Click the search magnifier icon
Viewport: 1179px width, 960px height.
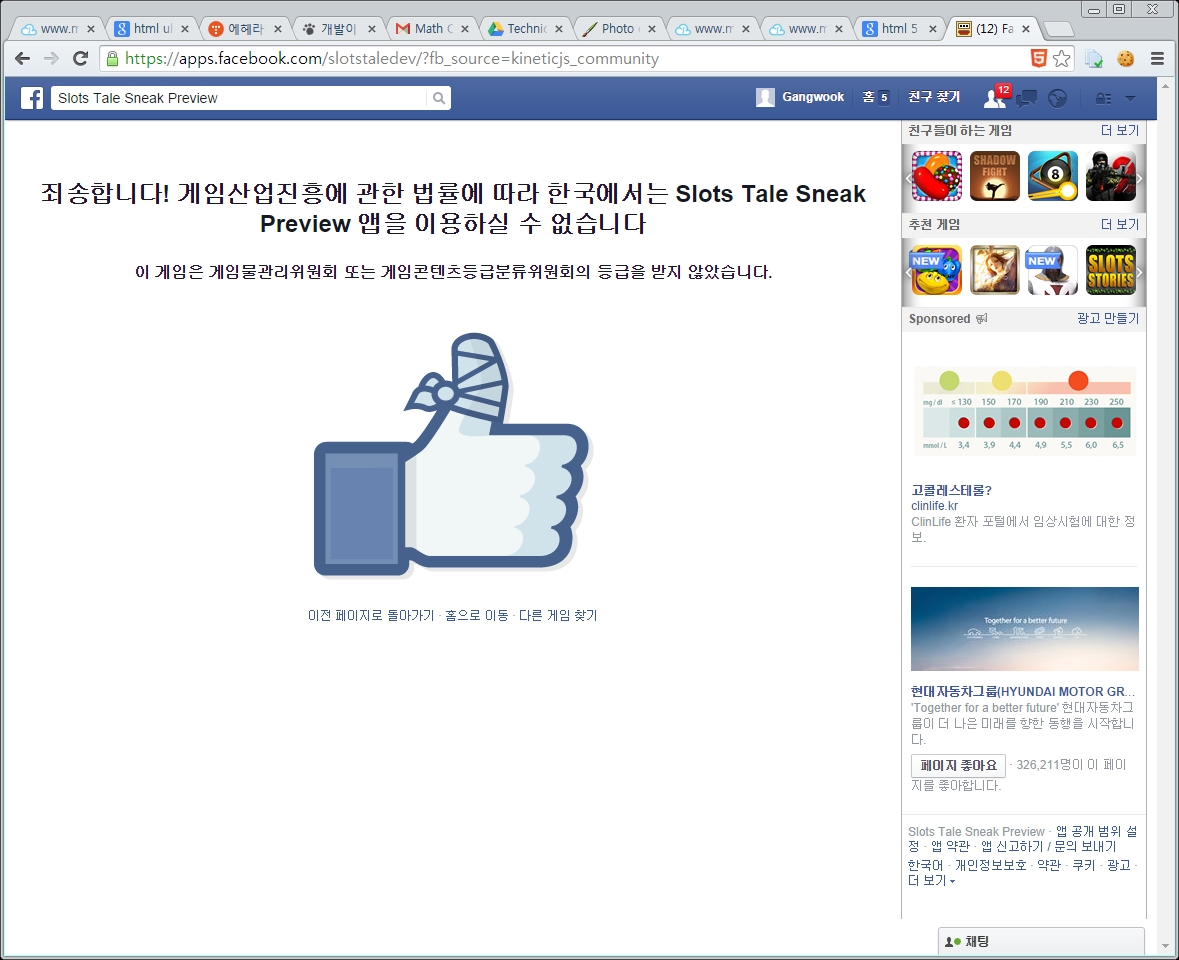(439, 98)
